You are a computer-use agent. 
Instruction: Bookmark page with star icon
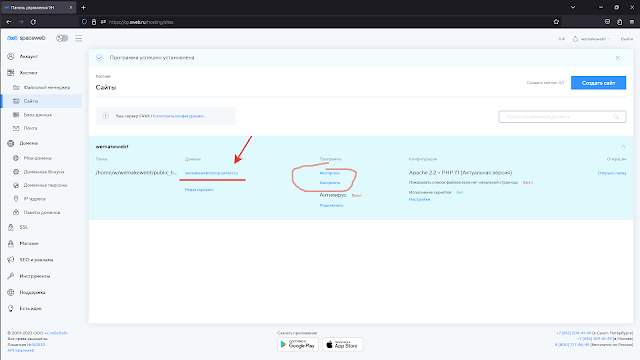coord(556,22)
